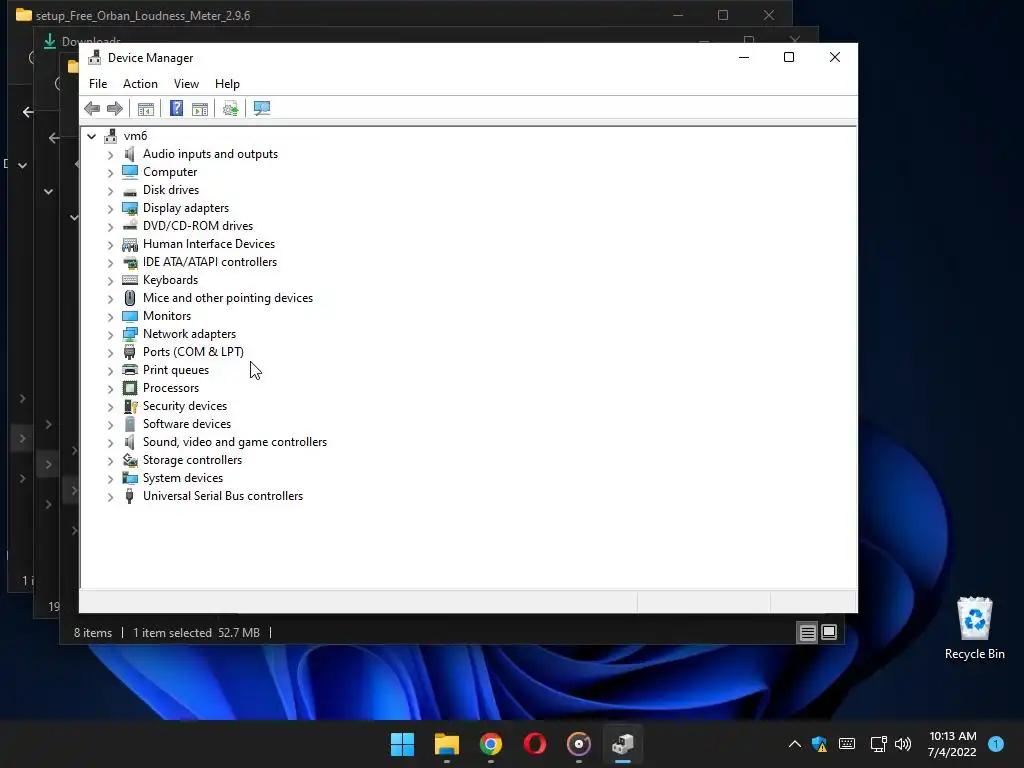1024x768 pixels.
Task: Select the Human Interface Devices icon
Action: coord(130,244)
